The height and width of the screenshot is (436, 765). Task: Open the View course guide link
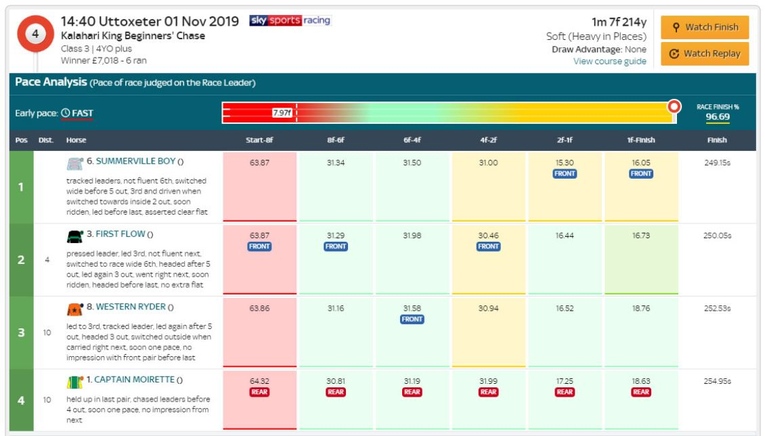[609, 61]
